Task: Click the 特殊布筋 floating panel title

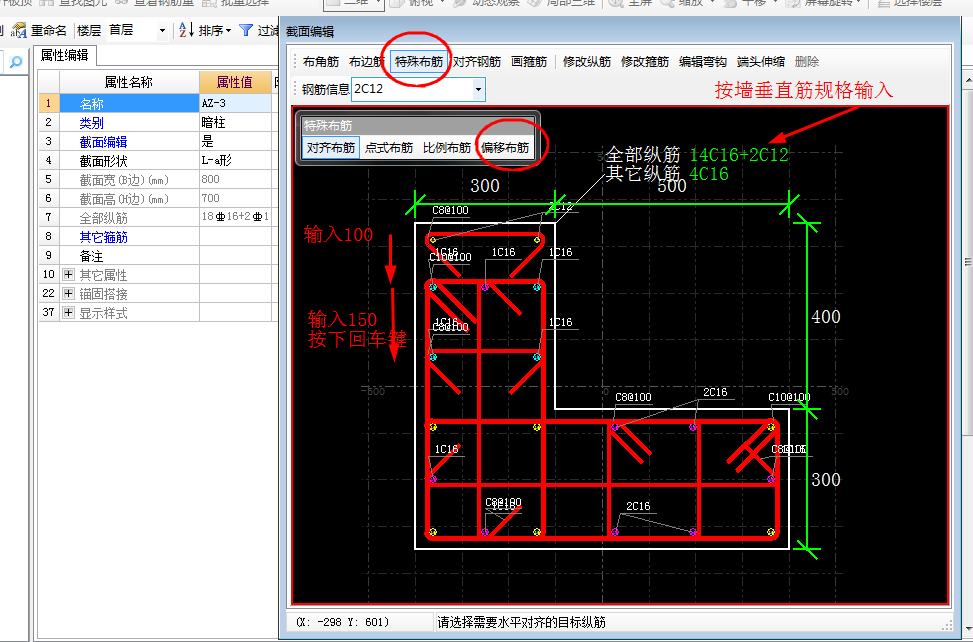Action: click(x=418, y=126)
